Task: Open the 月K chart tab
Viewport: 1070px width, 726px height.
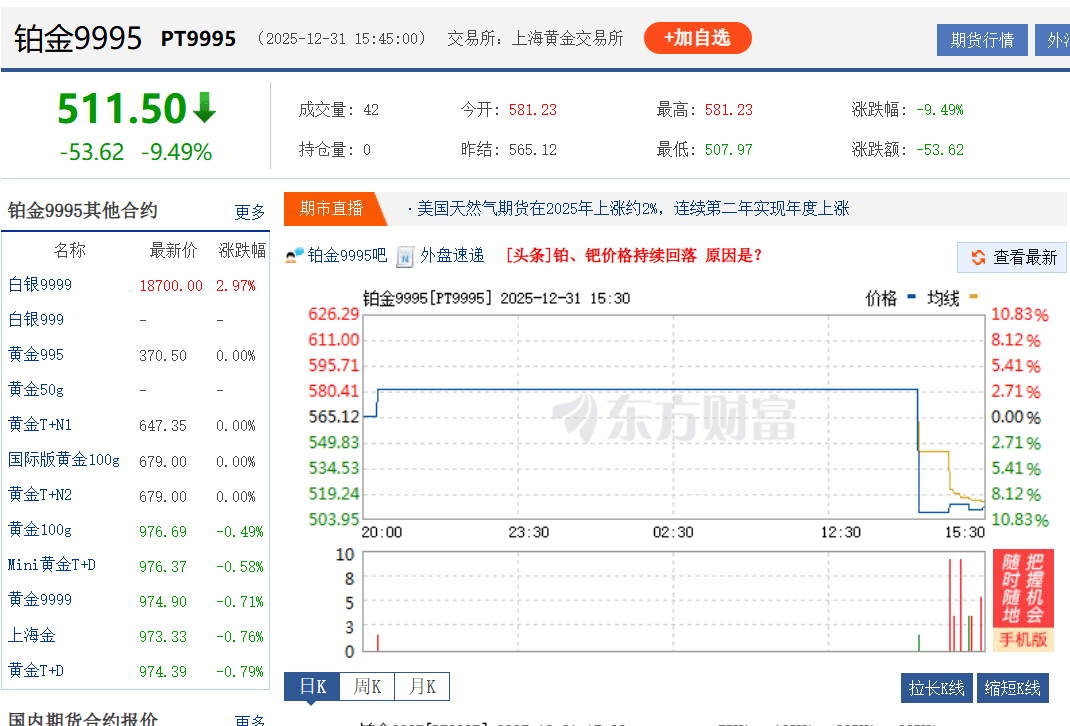Action: pos(421,687)
